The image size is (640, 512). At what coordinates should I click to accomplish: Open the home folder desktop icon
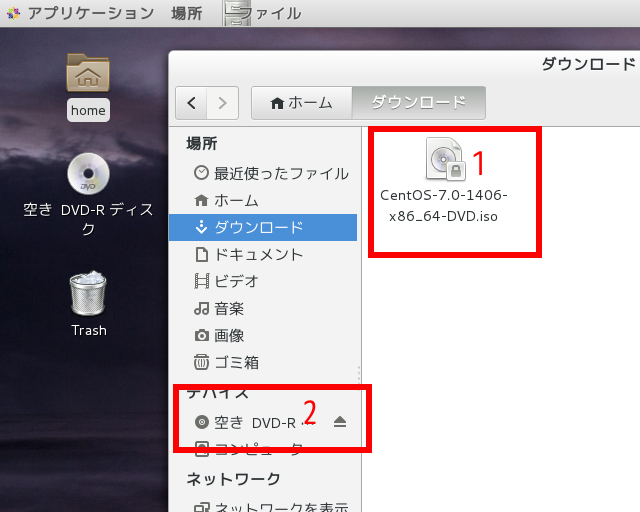coord(88,75)
